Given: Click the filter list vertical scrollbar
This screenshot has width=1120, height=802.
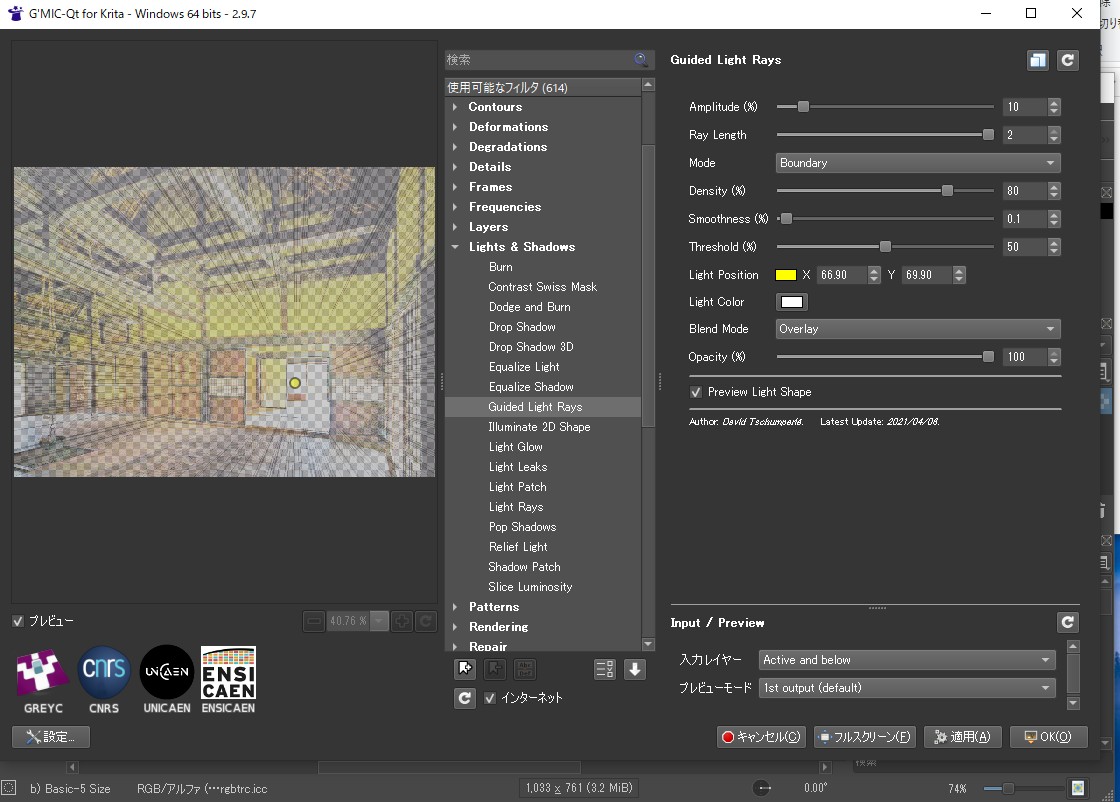Looking at the screenshot, I should [x=648, y=286].
